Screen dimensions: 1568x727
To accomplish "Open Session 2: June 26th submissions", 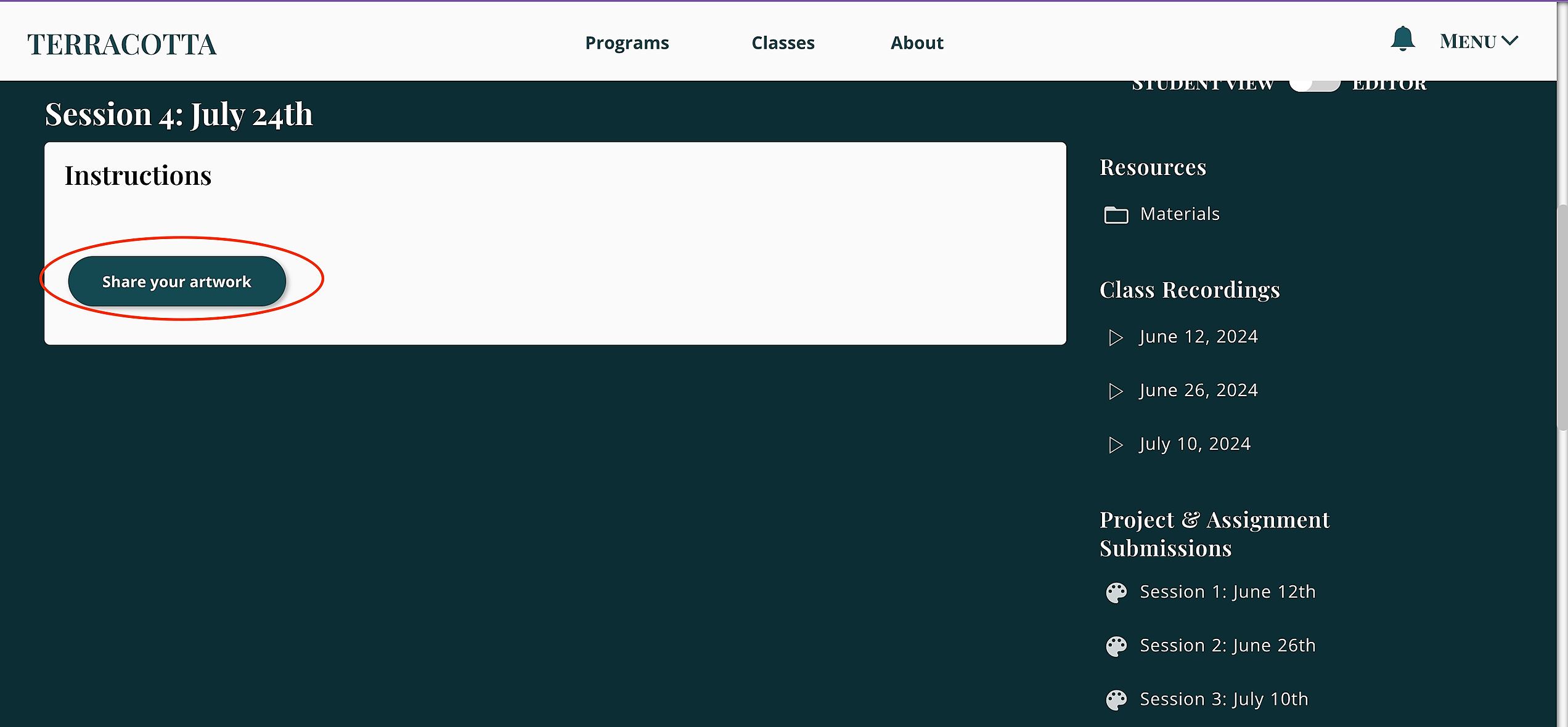I will pos(1228,645).
